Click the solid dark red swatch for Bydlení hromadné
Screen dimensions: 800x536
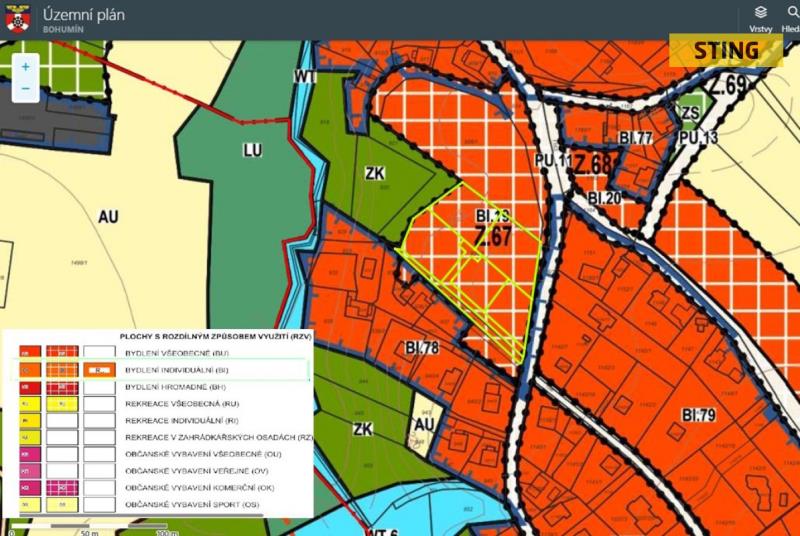[x=30, y=387]
